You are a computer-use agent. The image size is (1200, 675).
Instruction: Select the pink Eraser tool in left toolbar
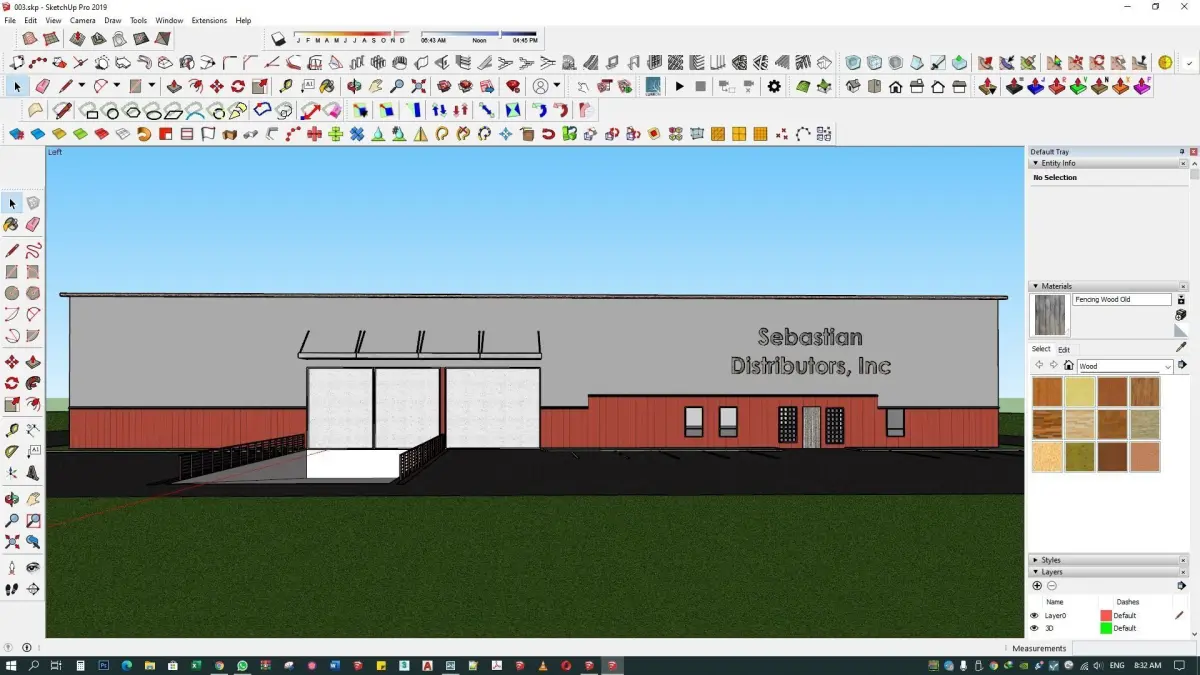click(33, 225)
